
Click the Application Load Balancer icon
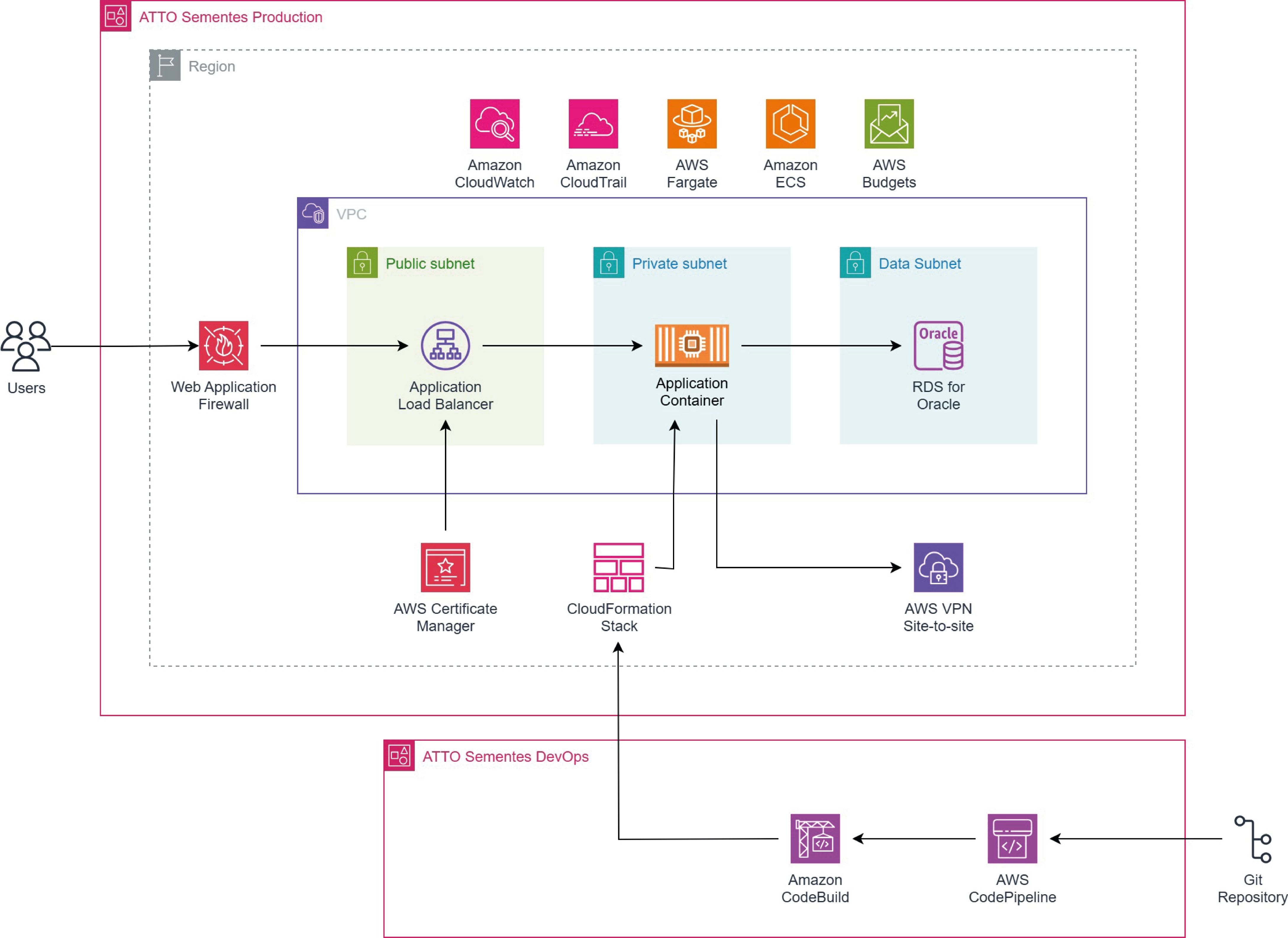coord(445,345)
